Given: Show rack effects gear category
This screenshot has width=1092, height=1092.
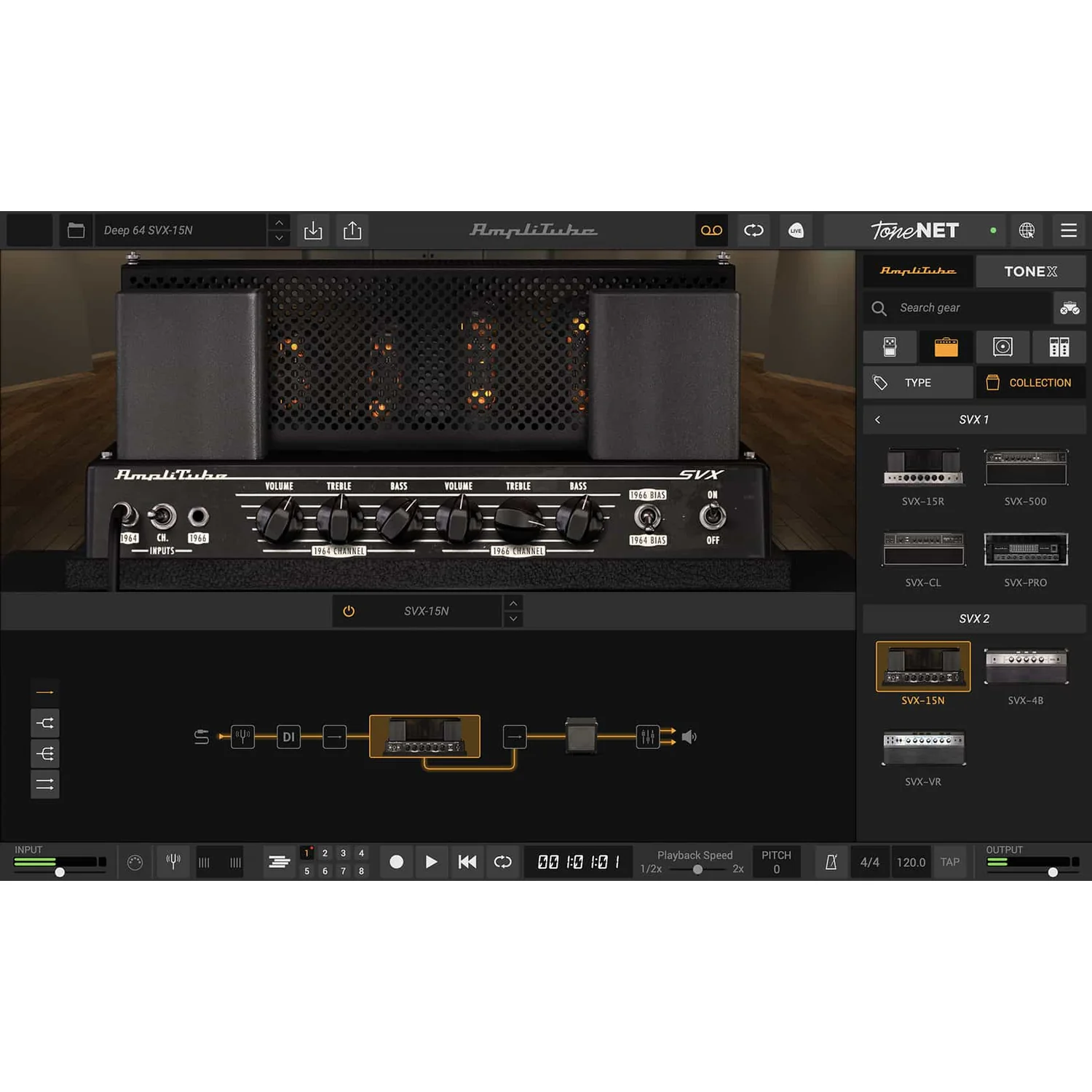Looking at the screenshot, I should click(1059, 347).
